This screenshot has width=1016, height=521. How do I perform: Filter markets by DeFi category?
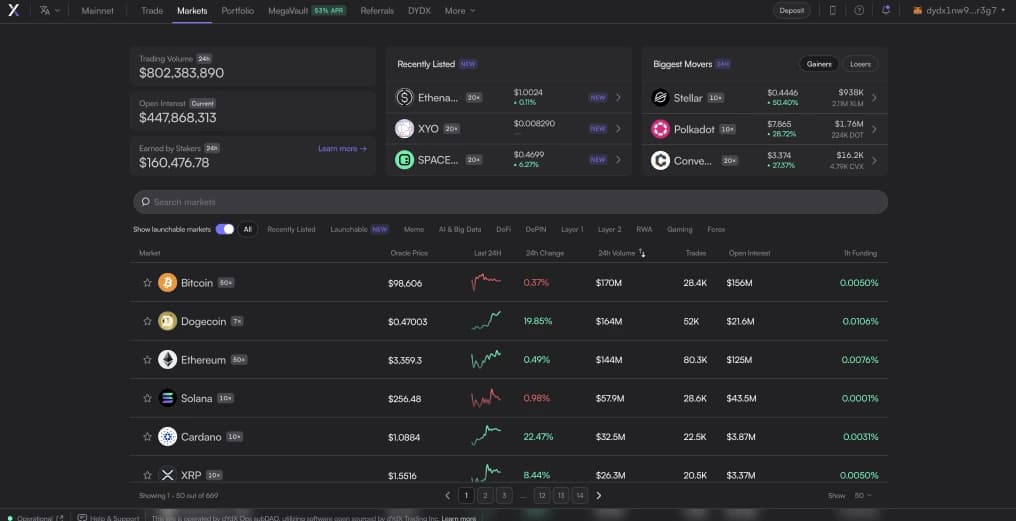[x=503, y=229]
